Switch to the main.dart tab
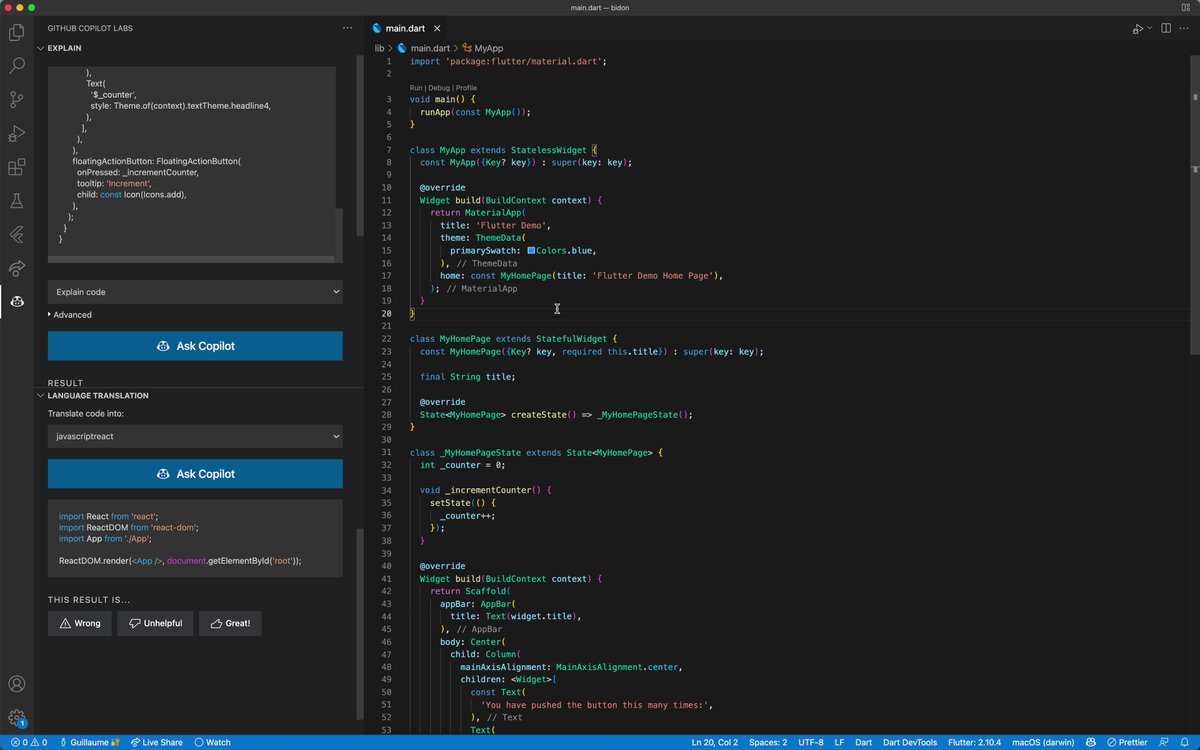The image size is (1200, 750). point(406,29)
